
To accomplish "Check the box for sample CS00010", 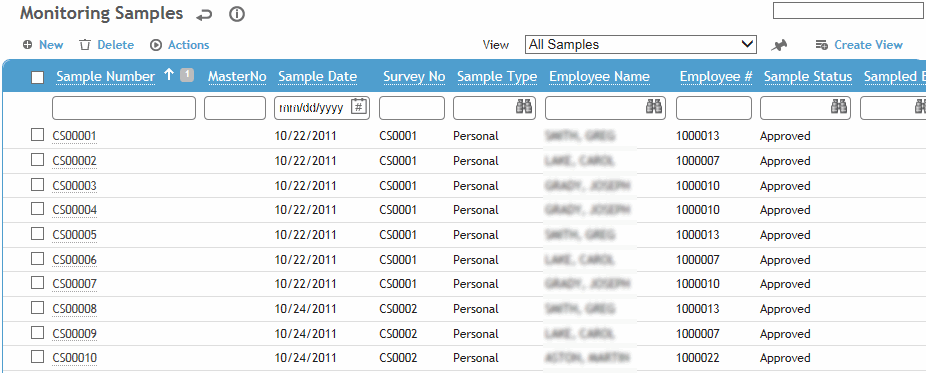I will pyautogui.click(x=37, y=356).
